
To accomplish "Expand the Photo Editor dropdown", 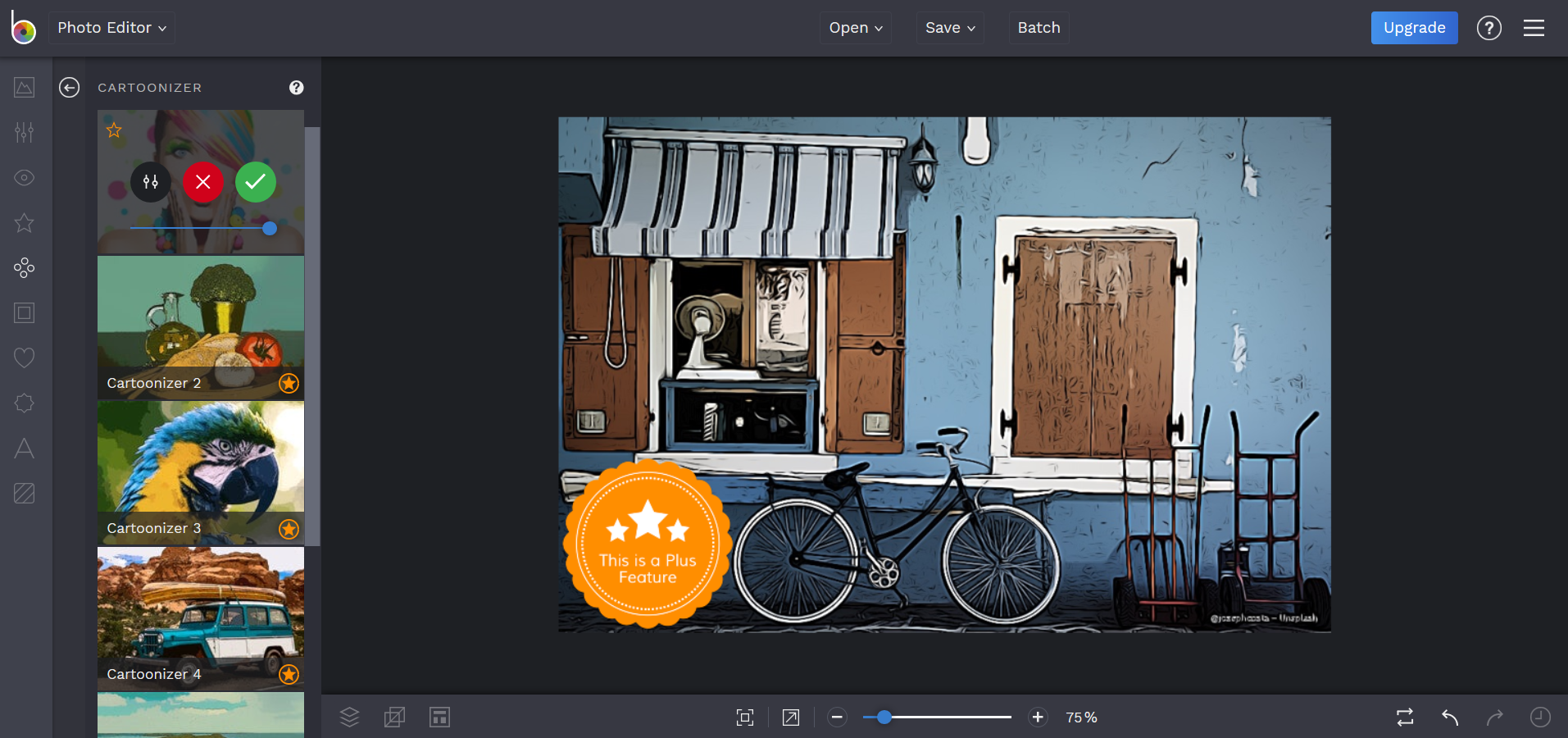I will pyautogui.click(x=111, y=28).
